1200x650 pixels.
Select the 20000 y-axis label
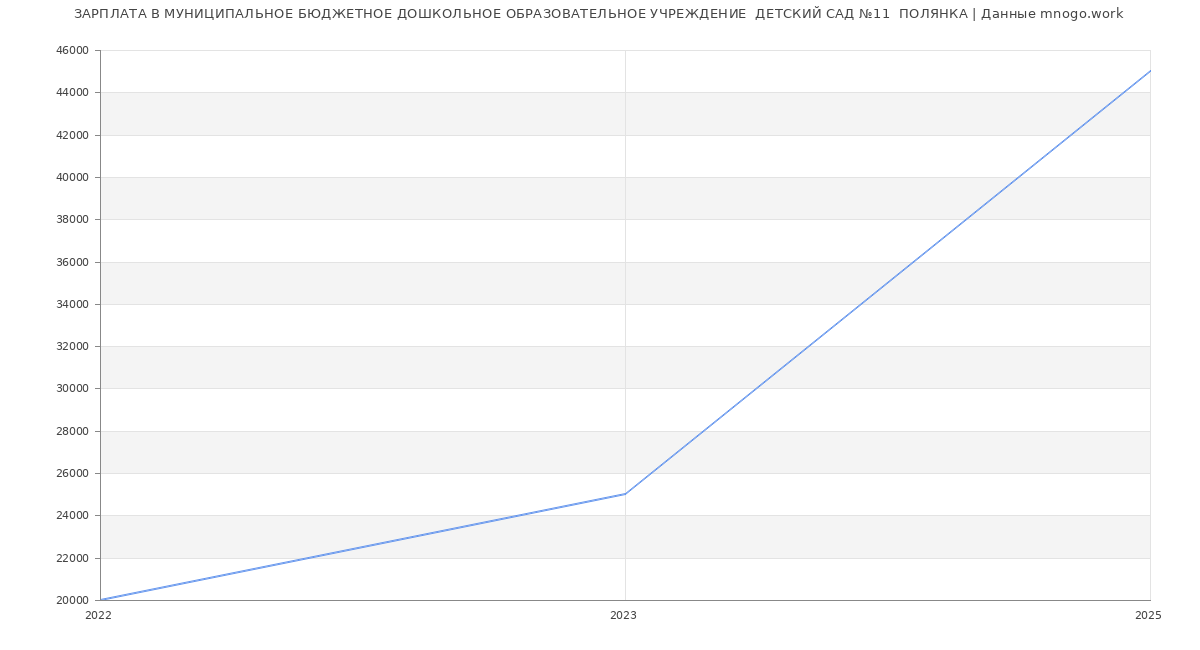click(x=74, y=600)
